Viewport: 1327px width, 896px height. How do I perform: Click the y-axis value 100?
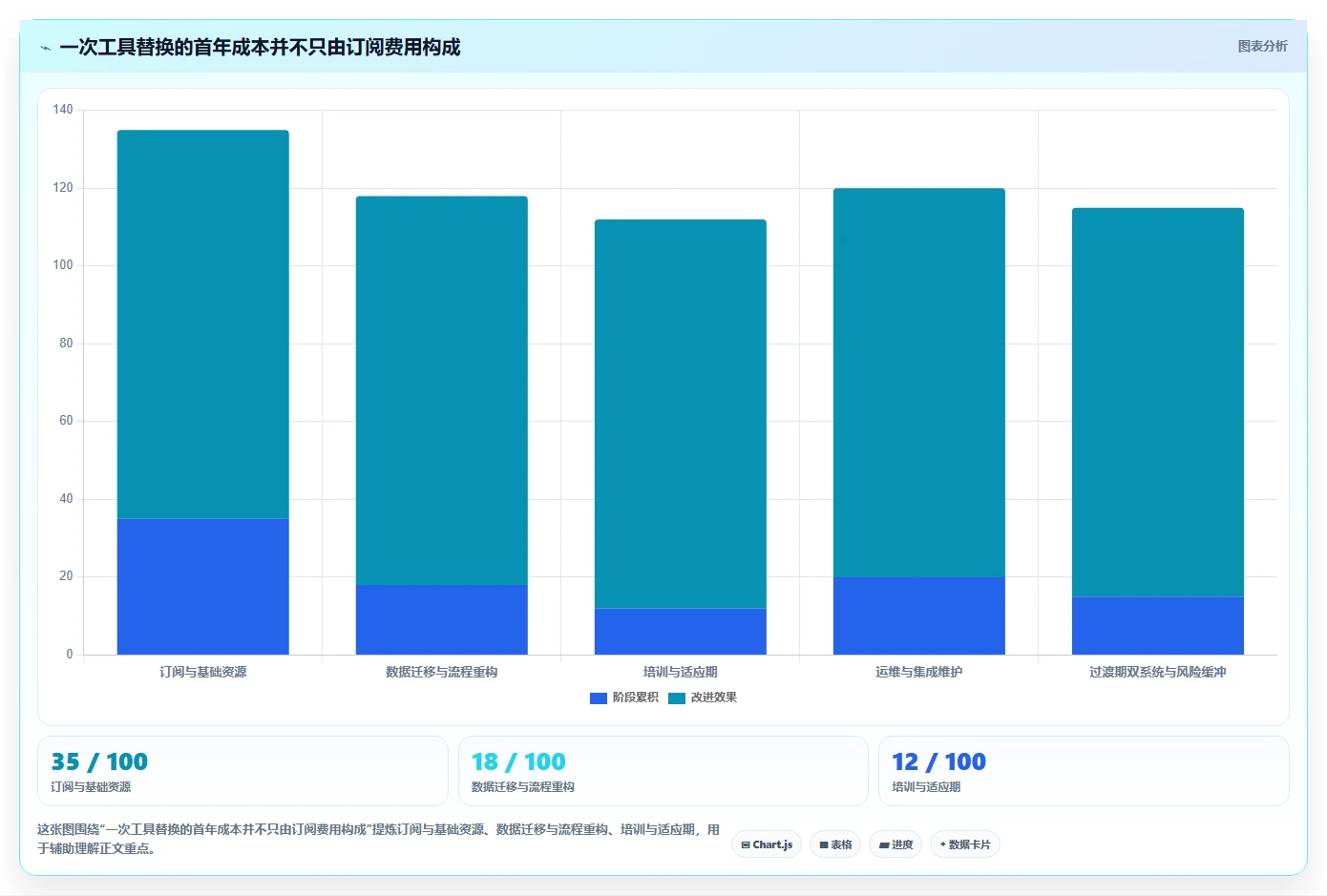(63, 265)
